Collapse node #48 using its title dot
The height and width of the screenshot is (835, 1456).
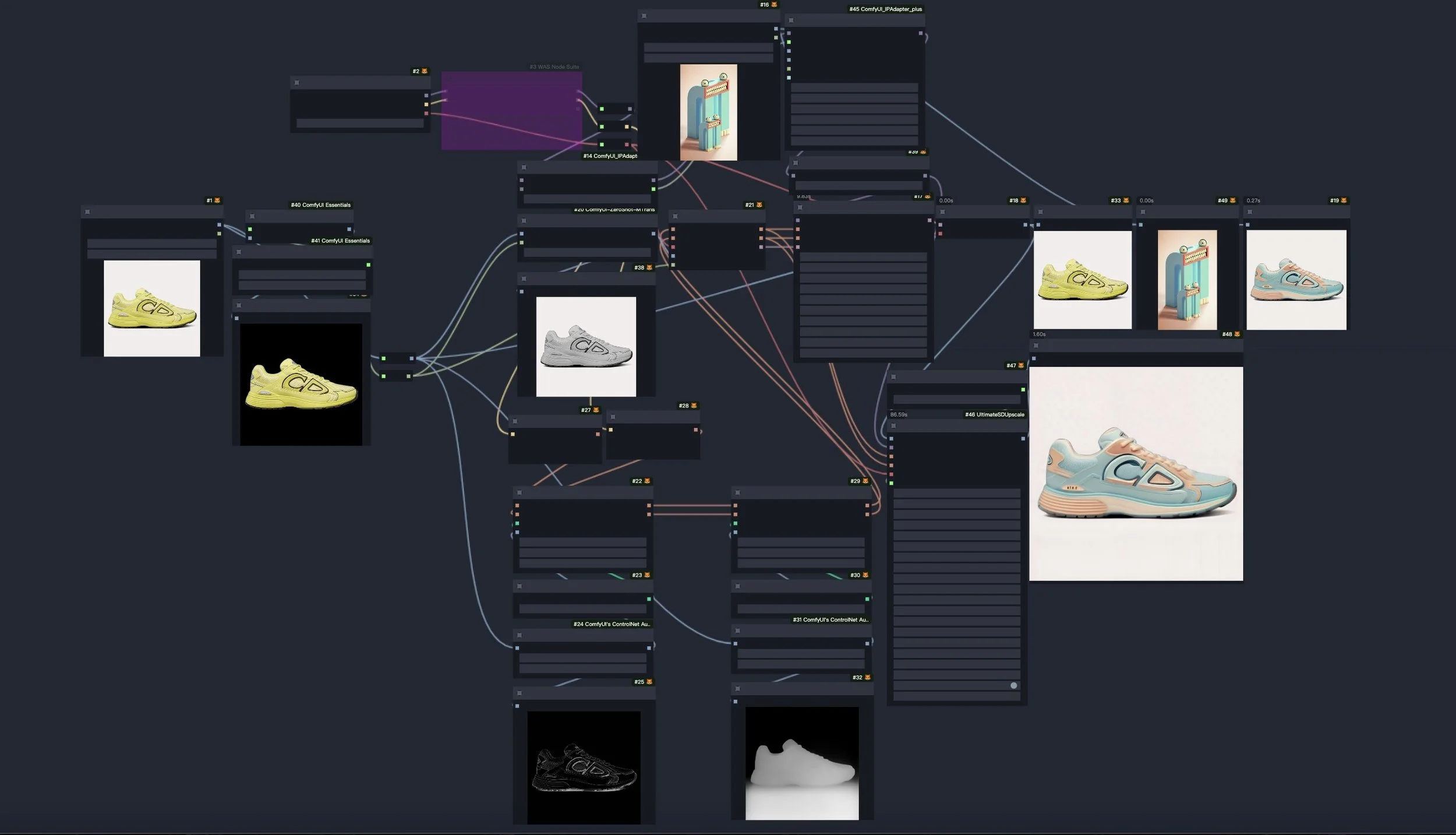(1036, 346)
